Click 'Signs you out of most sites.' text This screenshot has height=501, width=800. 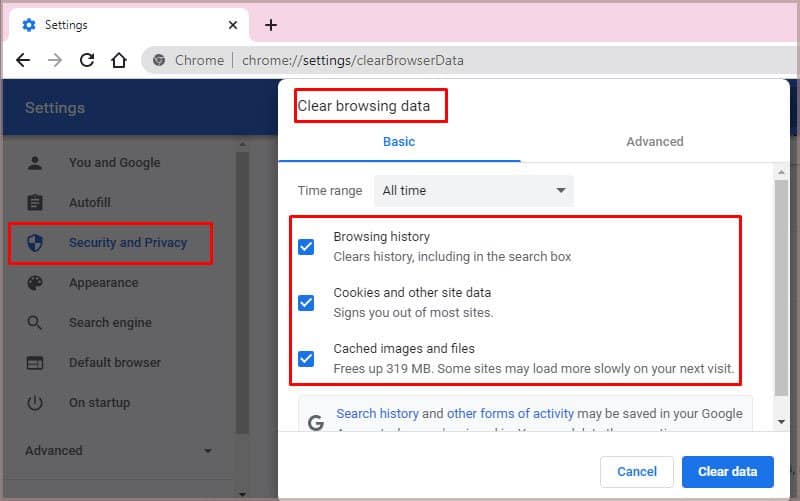tap(413, 312)
